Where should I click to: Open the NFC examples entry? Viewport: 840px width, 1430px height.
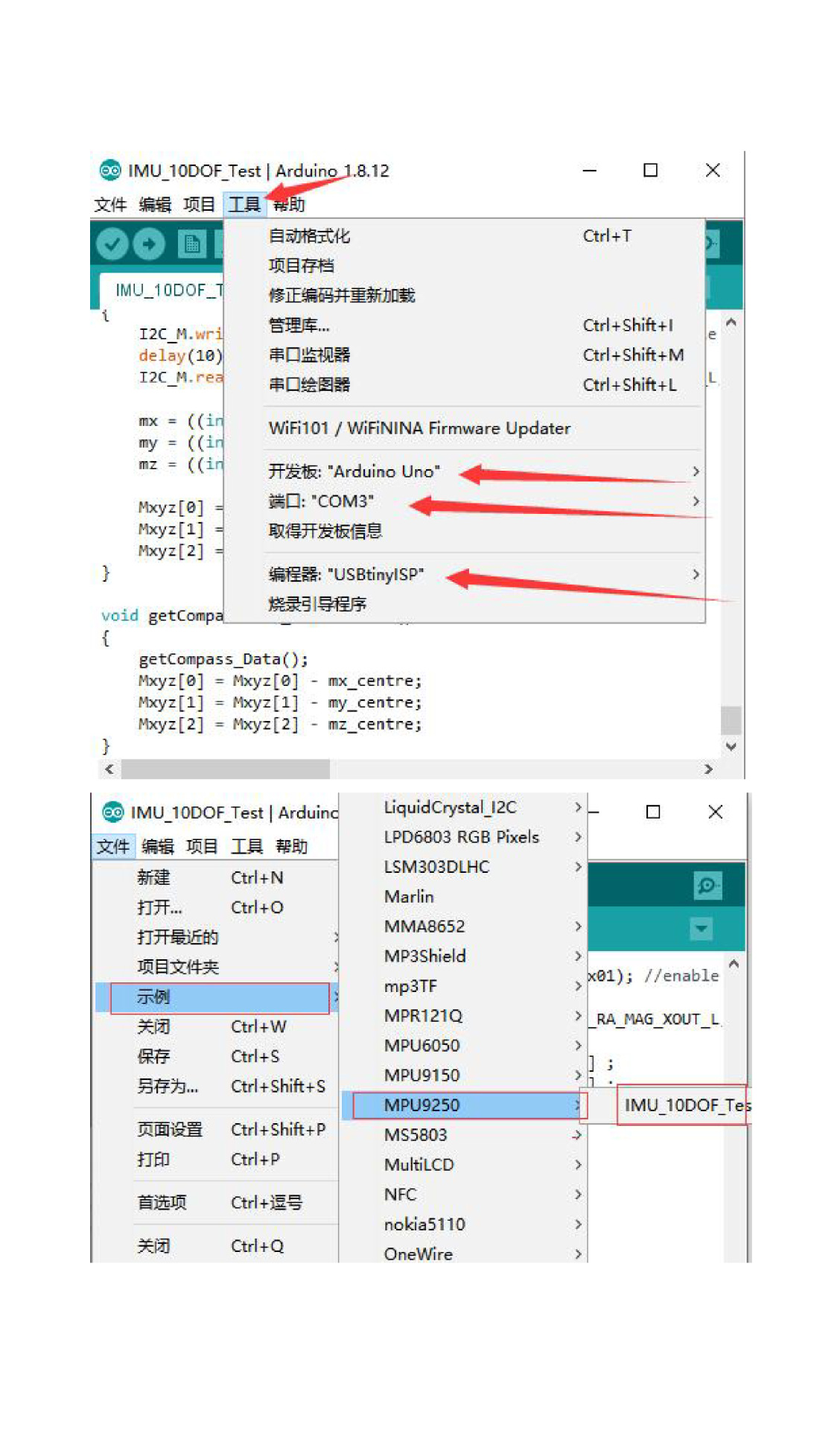463,1195
